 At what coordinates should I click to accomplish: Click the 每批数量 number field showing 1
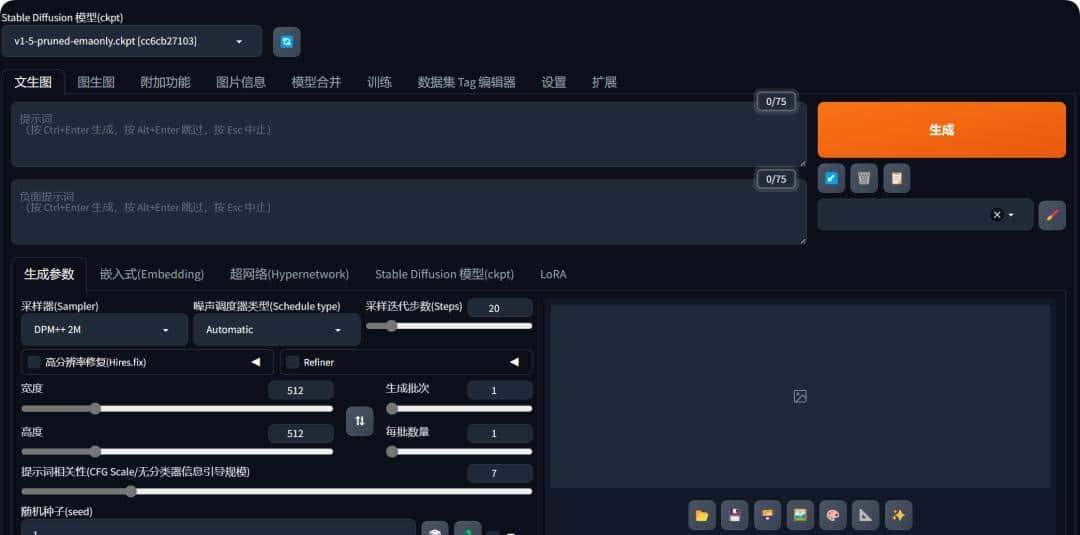pyautogui.click(x=500, y=434)
